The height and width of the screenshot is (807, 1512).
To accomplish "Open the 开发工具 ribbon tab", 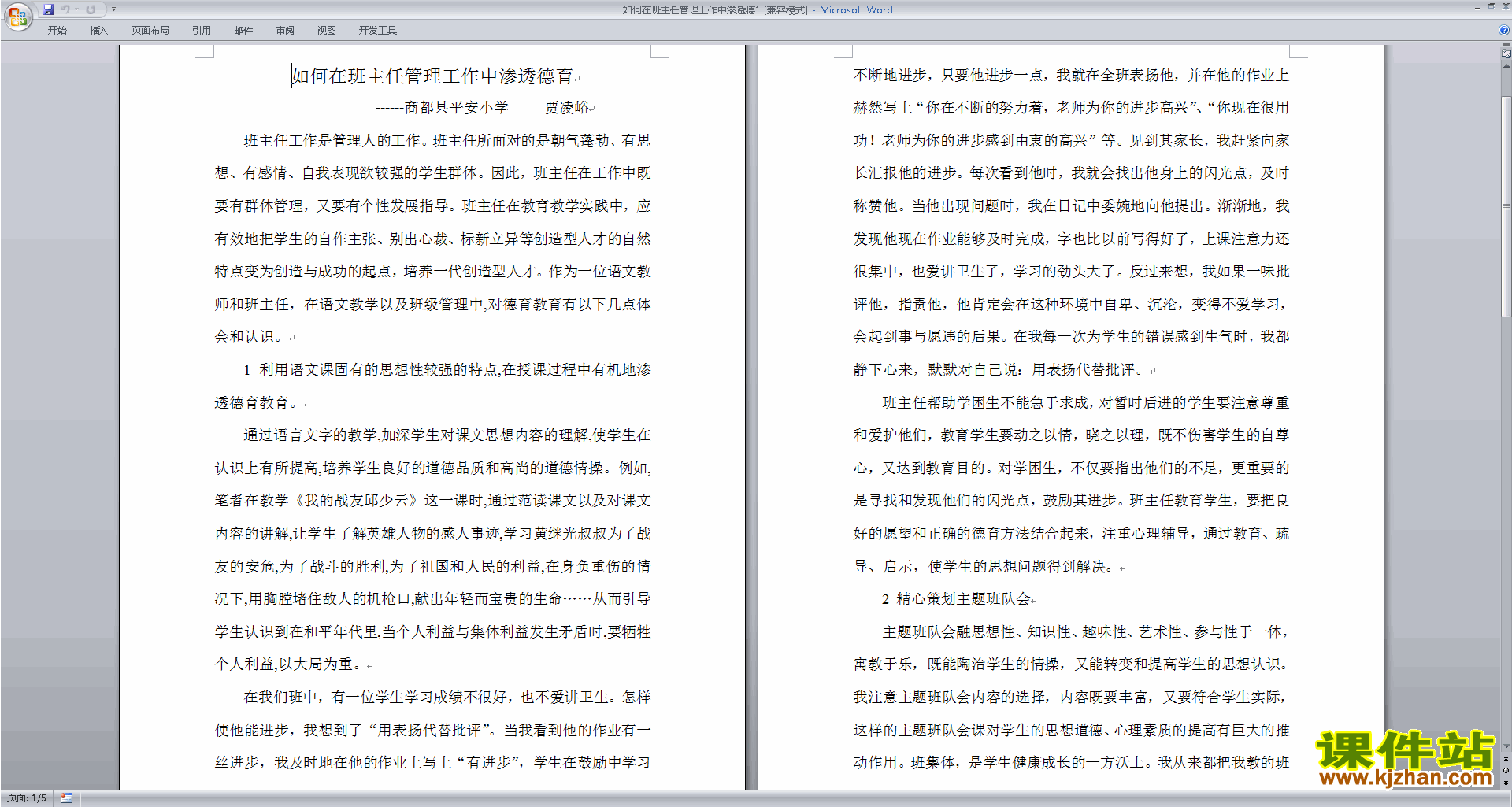I will [378, 31].
